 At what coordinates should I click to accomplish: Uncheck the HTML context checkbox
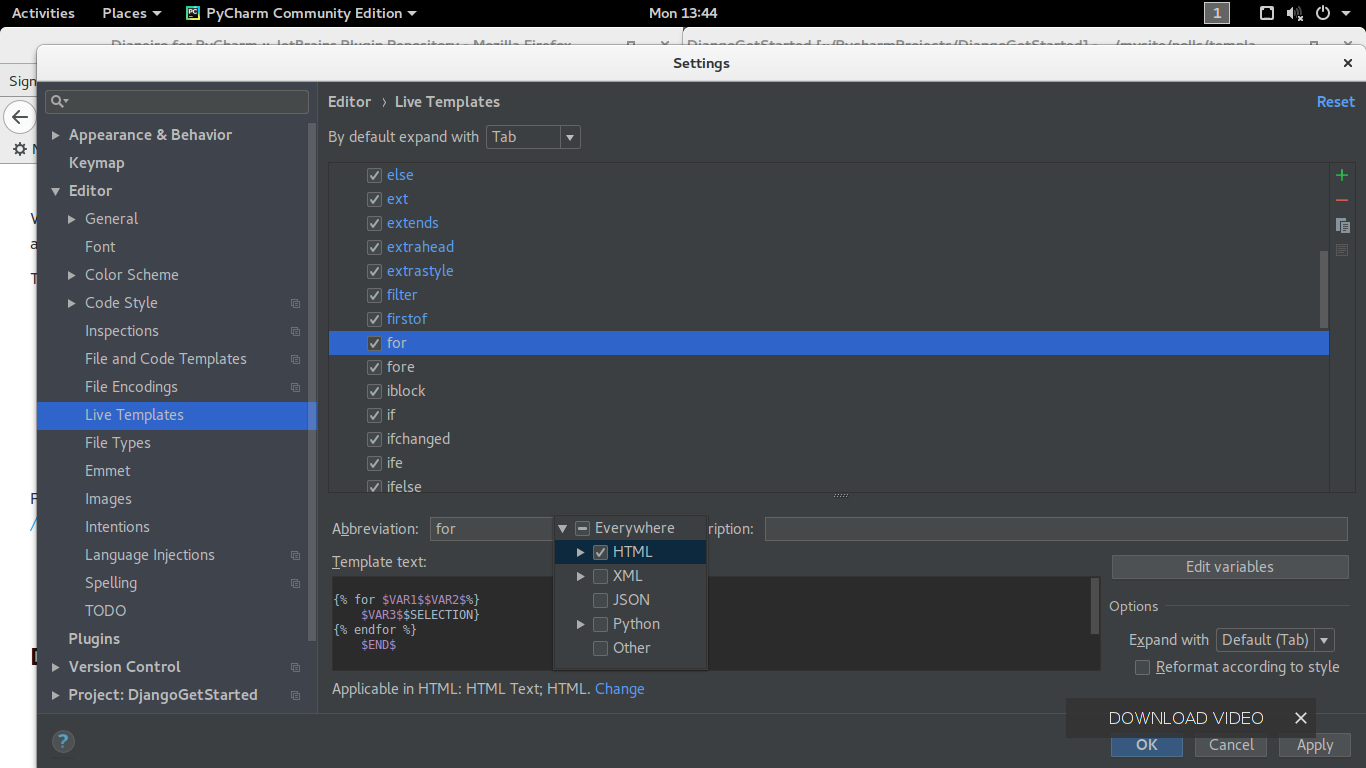[601, 551]
